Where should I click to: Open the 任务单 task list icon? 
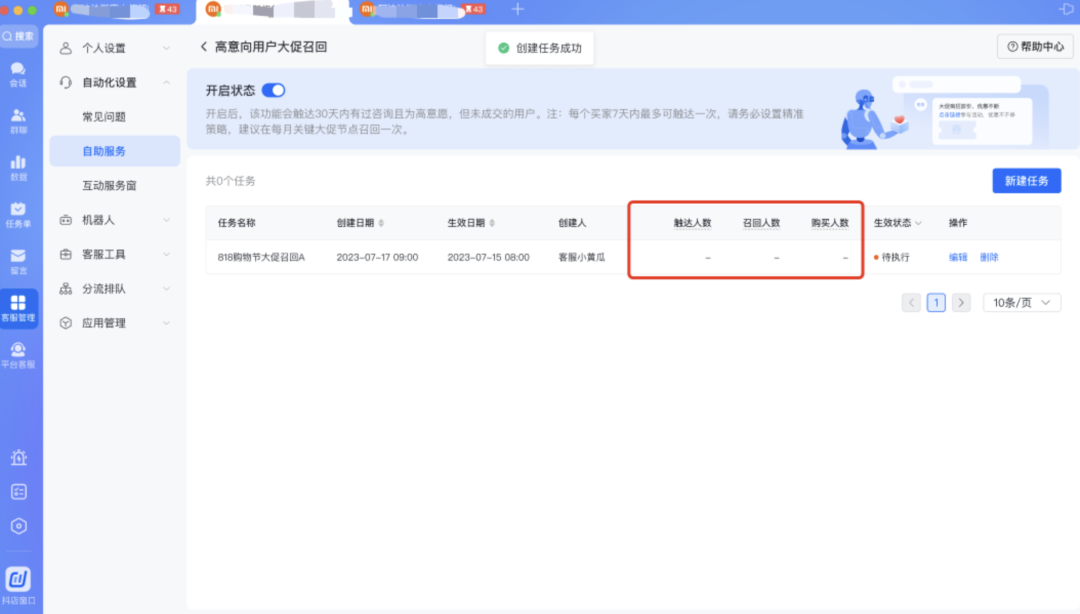(x=18, y=213)
